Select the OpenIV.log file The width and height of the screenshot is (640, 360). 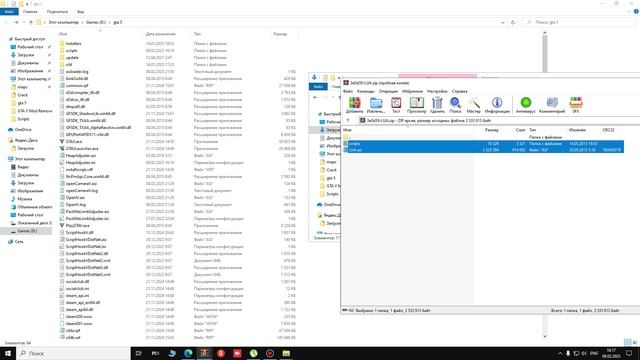point(76,204)
